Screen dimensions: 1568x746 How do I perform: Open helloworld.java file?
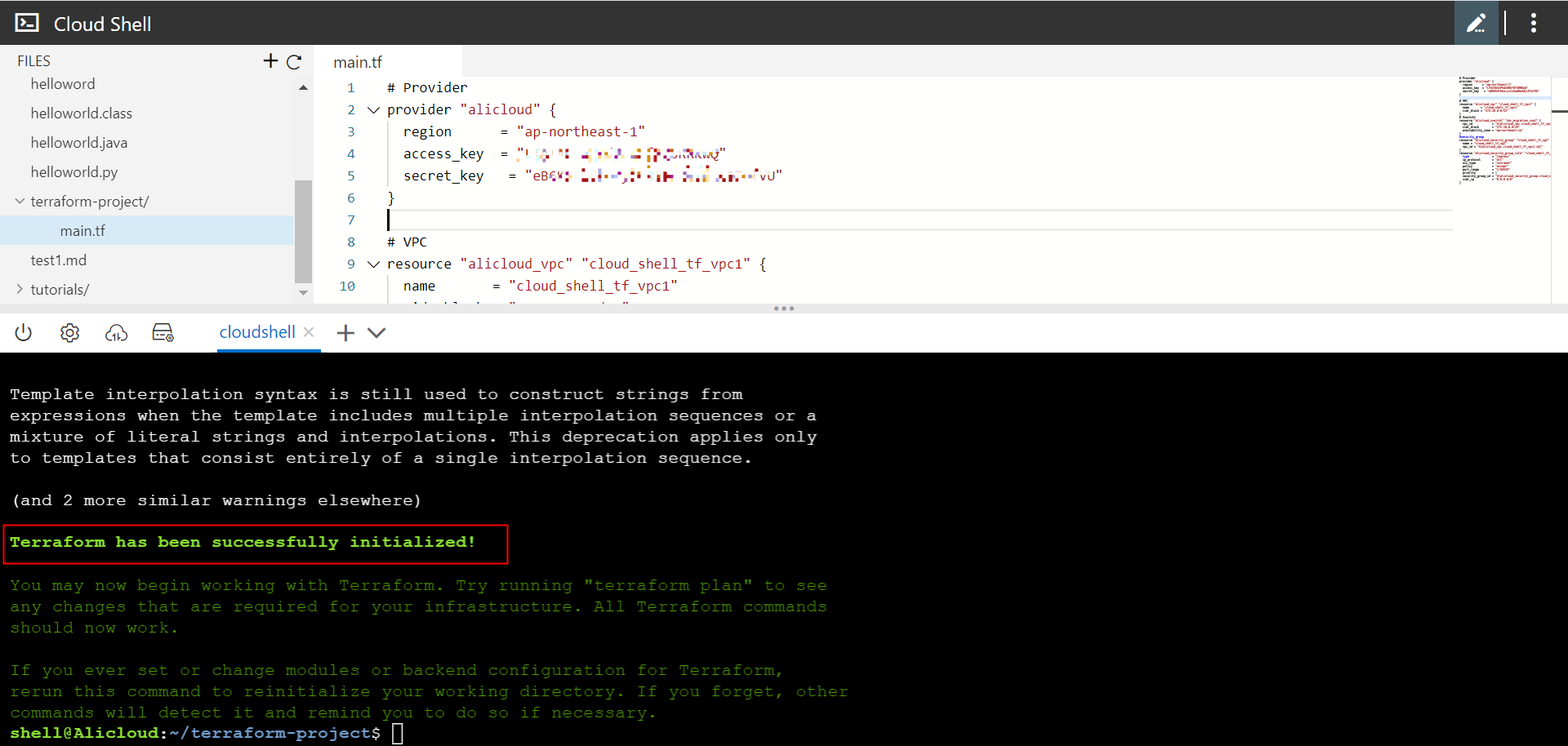click(79, 143)
